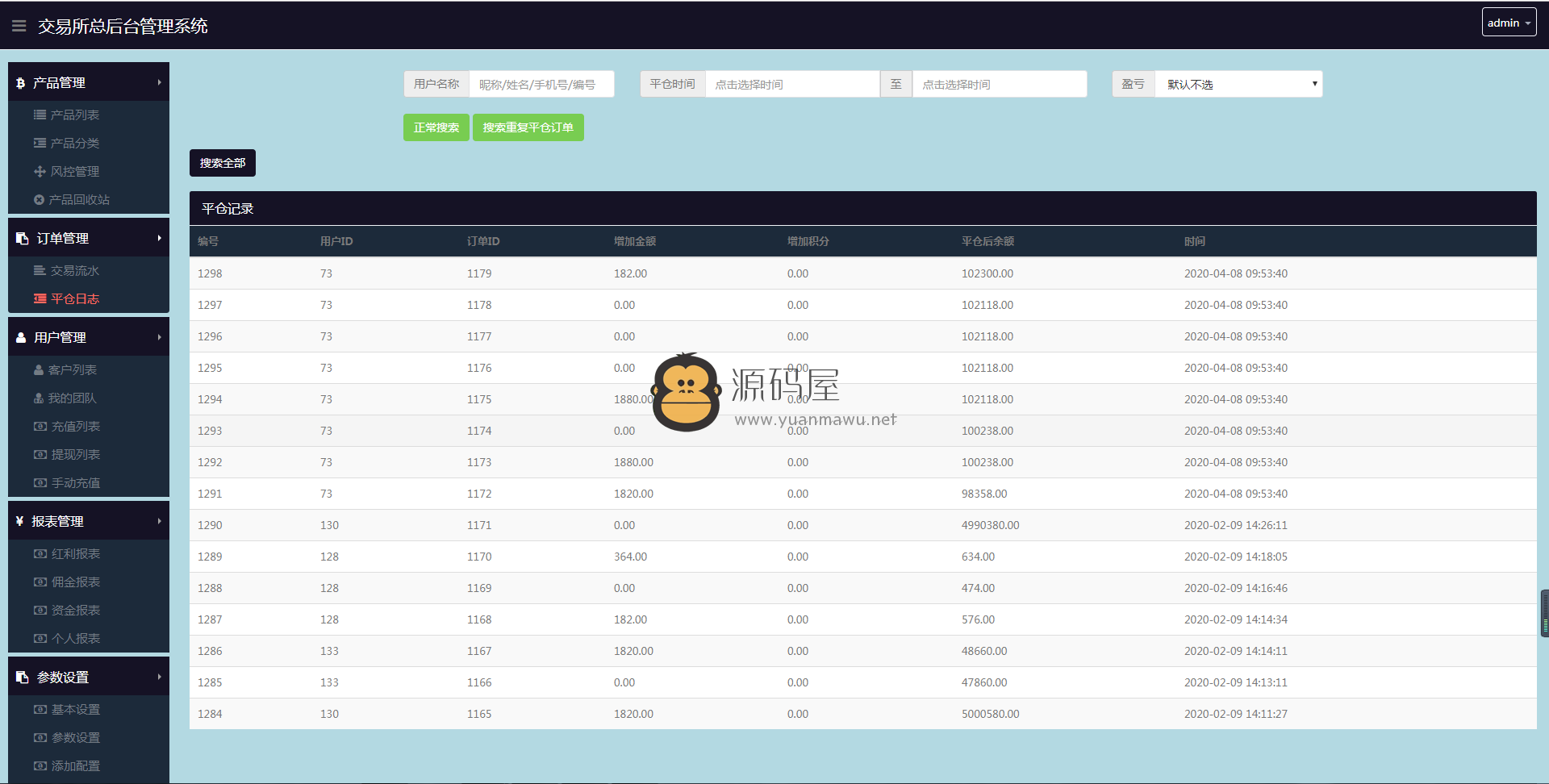Click the team icon beside 我的团队
This screenshot has width=1549, height=784.
tap(39, 398)
